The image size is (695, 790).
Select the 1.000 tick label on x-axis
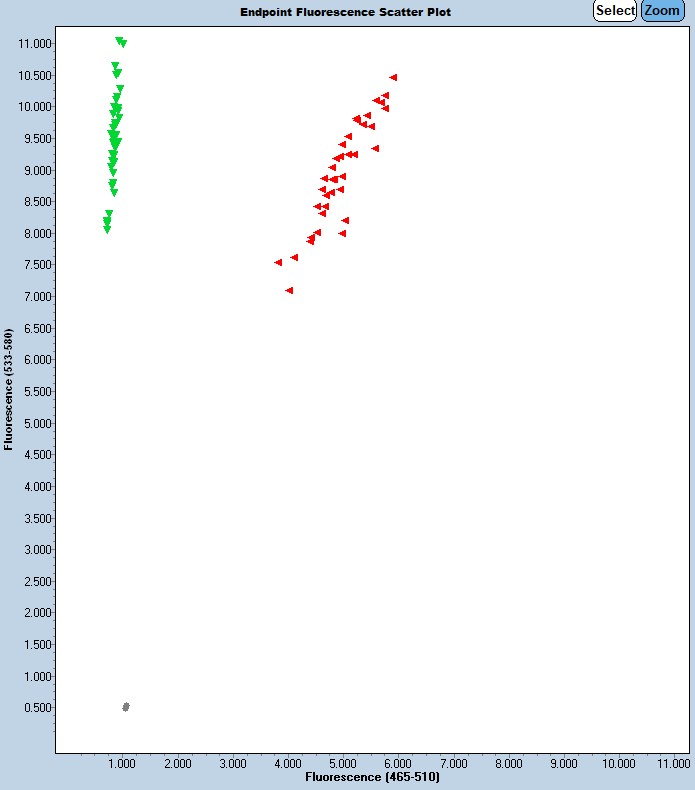tap(122, 764)
